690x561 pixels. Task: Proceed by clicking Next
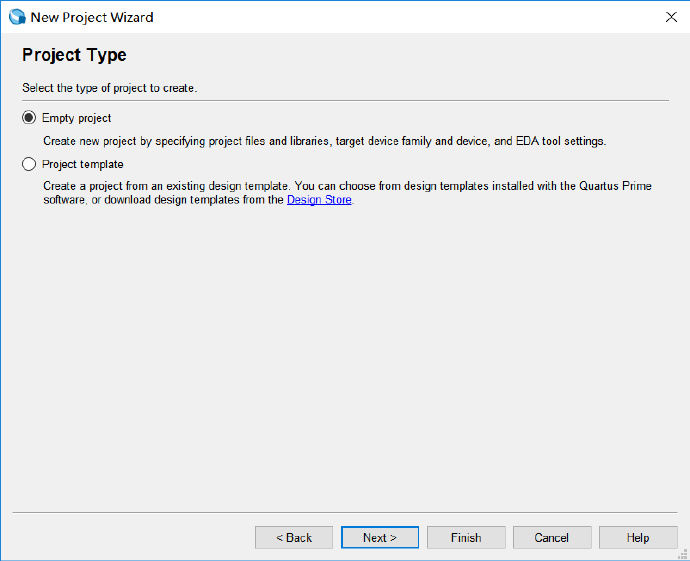380,537
